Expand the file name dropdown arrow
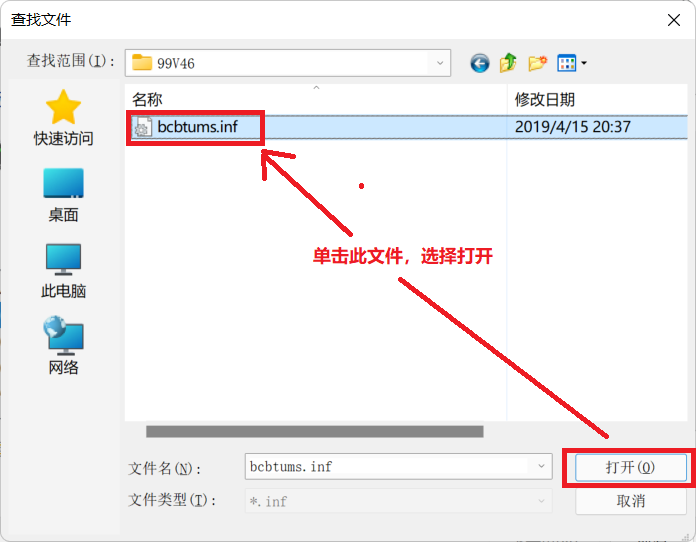 (x=541, y=466)
